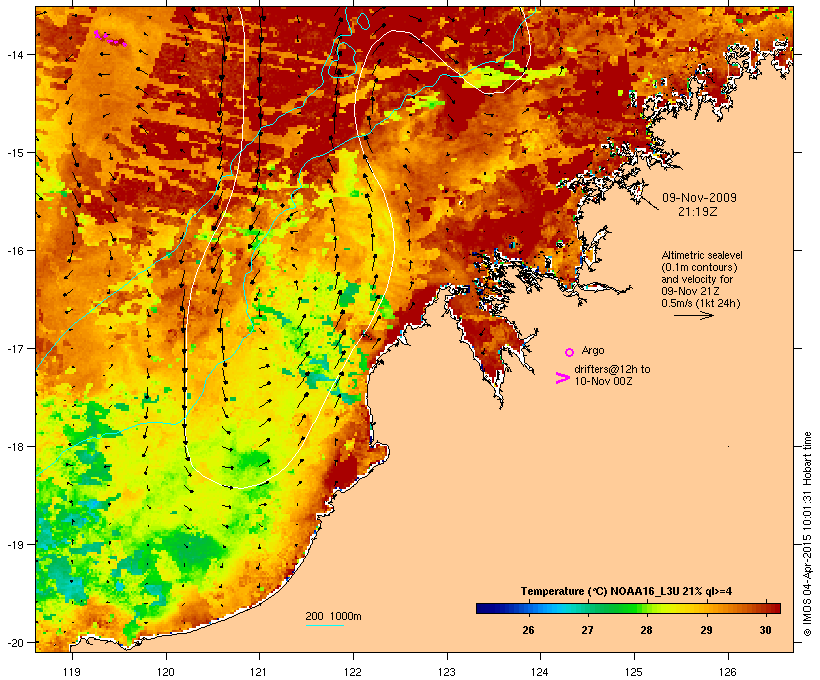Click the '09-Nov 21Z' text line
This screenshot has height=680, width=820.
pyautogui.click(x=690, y=291)
